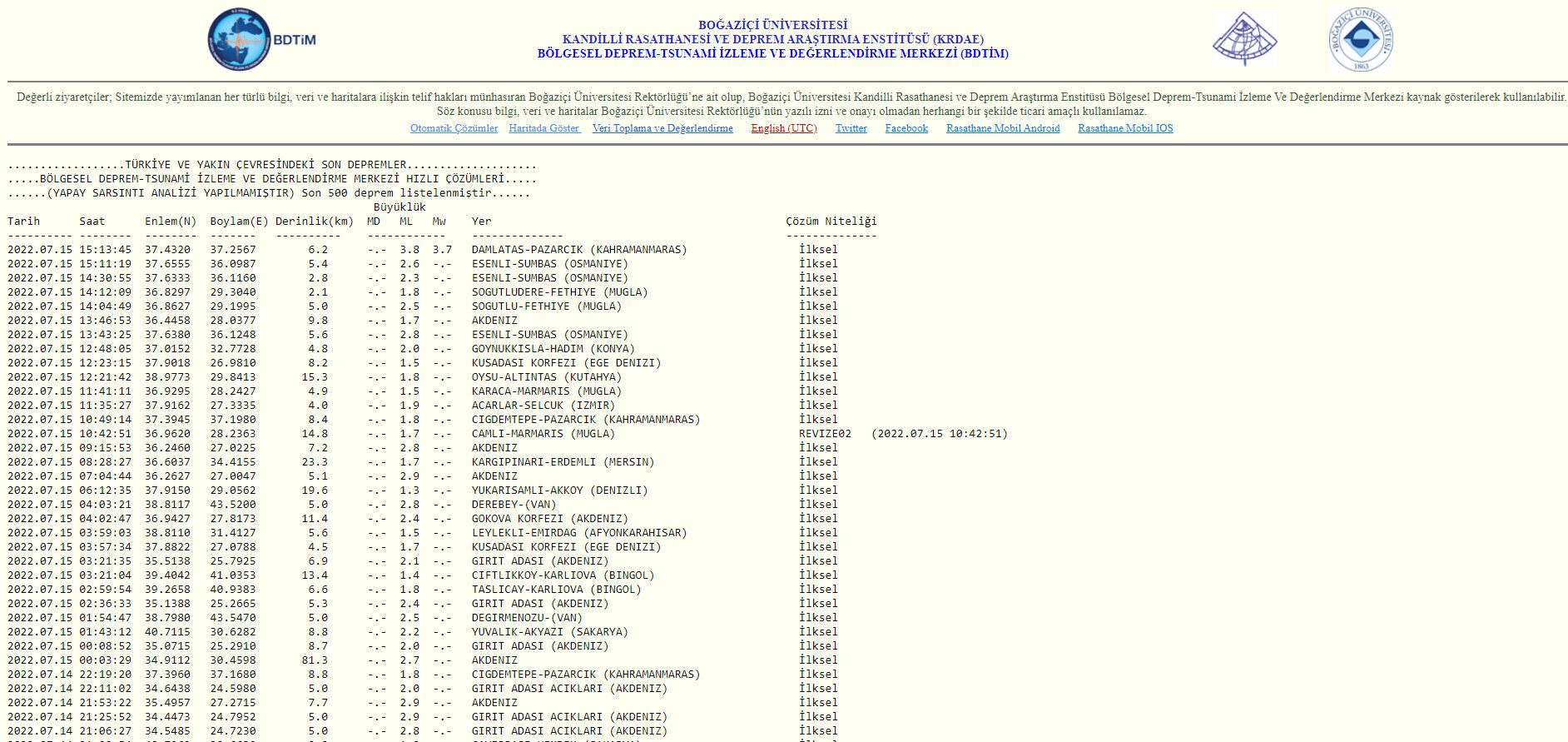1568x742 pixels.
Task: Open the Facebook link
Action: click(x=906, y=128)
